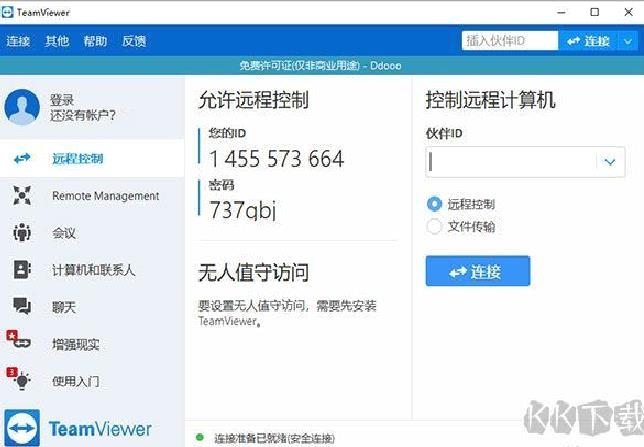Click the 聊天 chat bubble icon

[22, 306]
